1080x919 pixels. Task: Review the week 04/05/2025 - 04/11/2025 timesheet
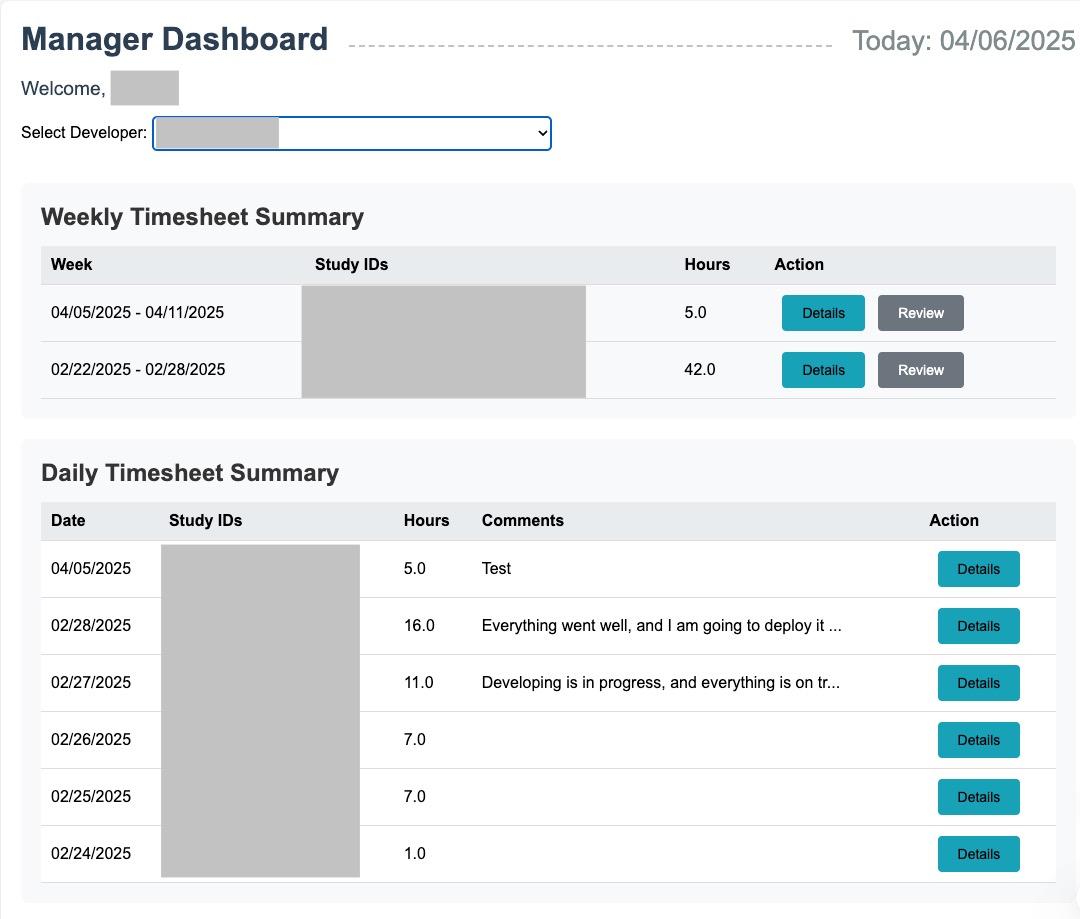pyautogui.click(x=920, y=313)
